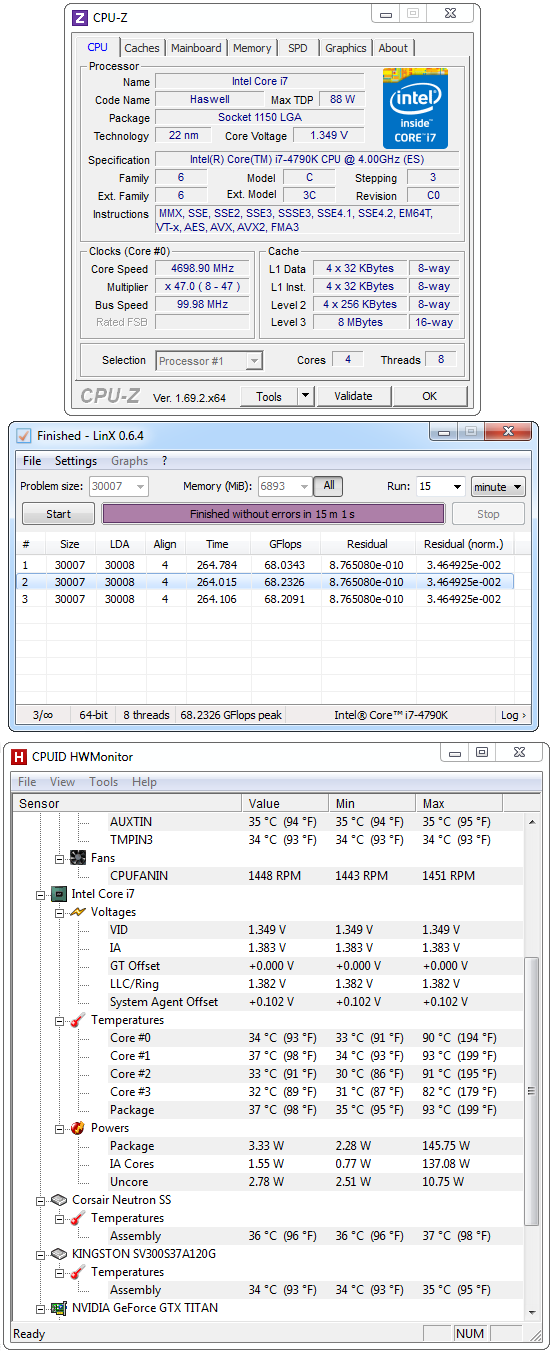The height and width of the screenshot is (1351, 551).
Task: Click the HWMonitor scrollbar down arrow
Action: [532, 1312]
